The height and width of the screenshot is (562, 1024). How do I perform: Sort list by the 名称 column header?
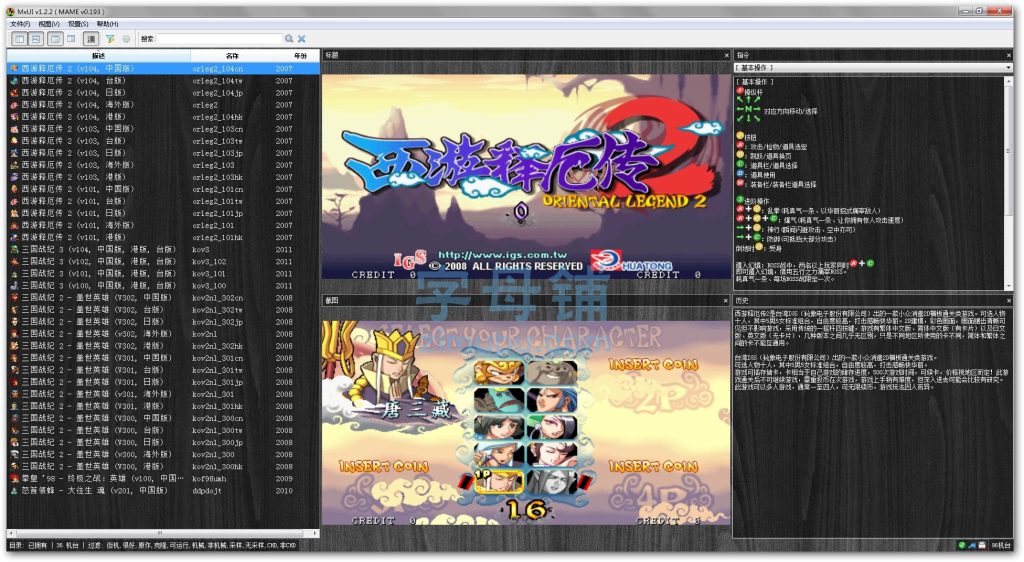232,56
